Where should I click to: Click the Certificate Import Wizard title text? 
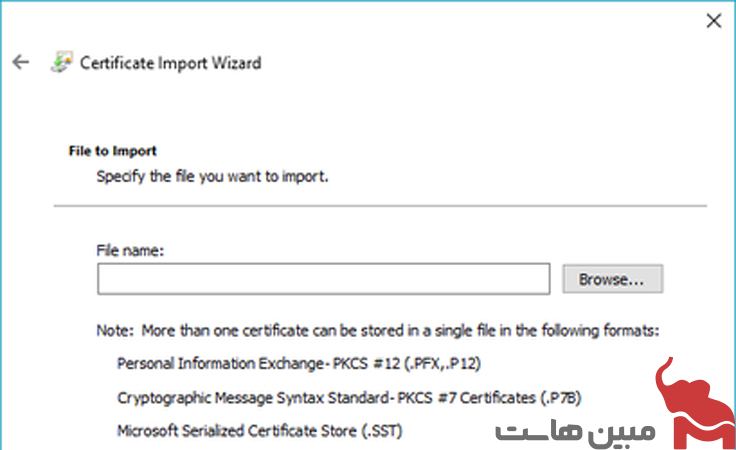(170, 63)
